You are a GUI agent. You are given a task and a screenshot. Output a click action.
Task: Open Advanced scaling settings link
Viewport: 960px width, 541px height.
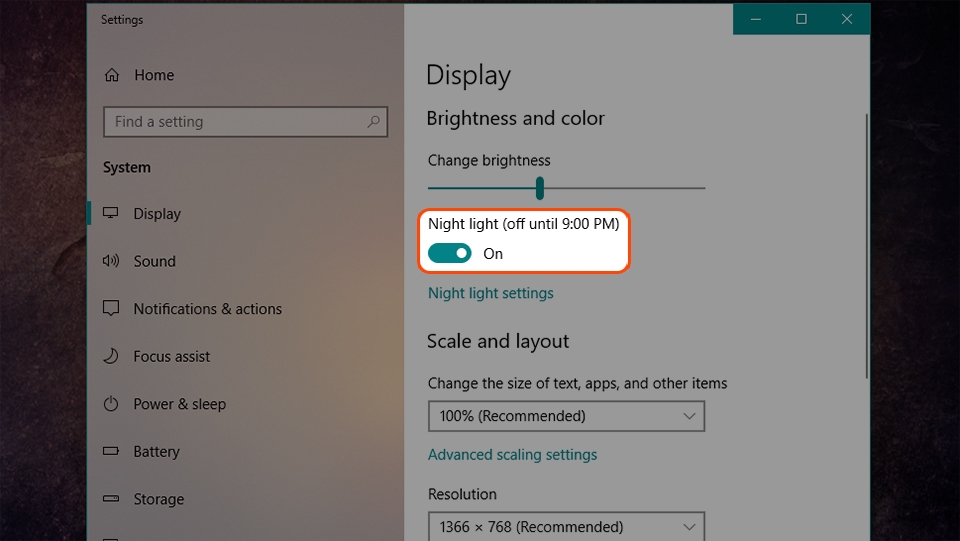(512, 455)
